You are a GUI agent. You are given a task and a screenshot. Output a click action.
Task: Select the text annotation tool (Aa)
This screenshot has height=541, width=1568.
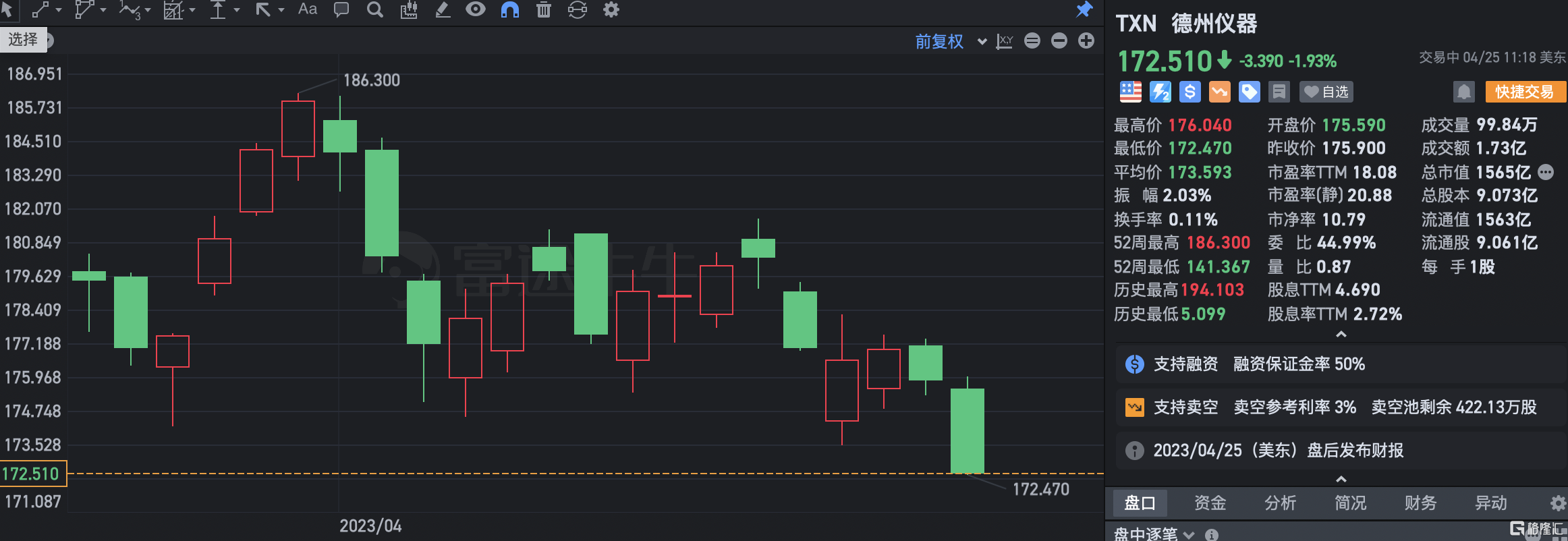point(308,9)
